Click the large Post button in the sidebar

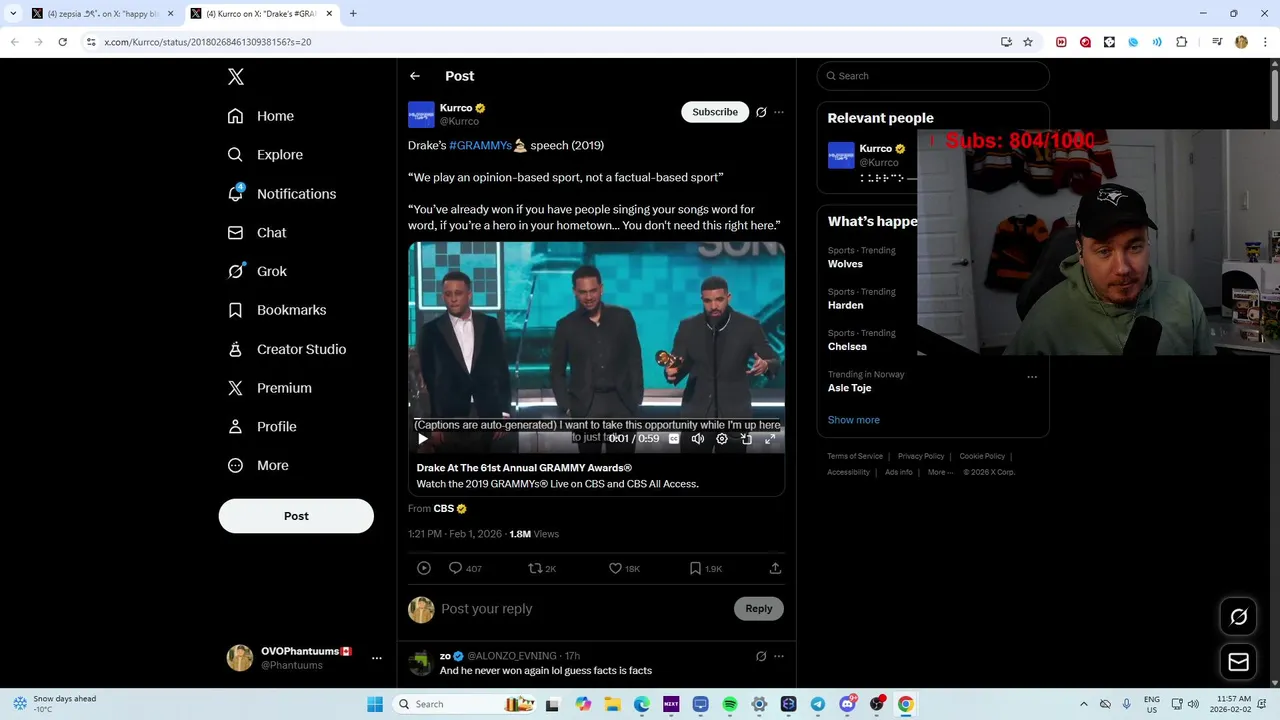click(x=296, y=516)
